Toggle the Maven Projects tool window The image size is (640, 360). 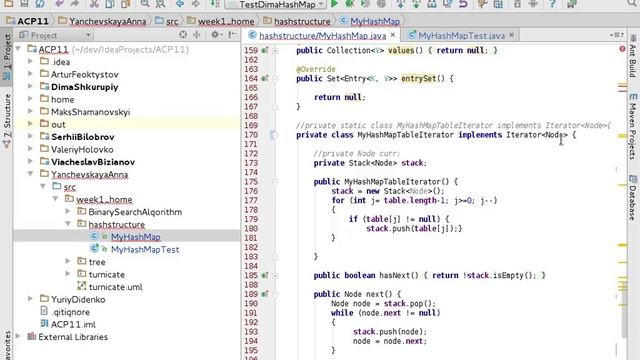pos(633,126)
